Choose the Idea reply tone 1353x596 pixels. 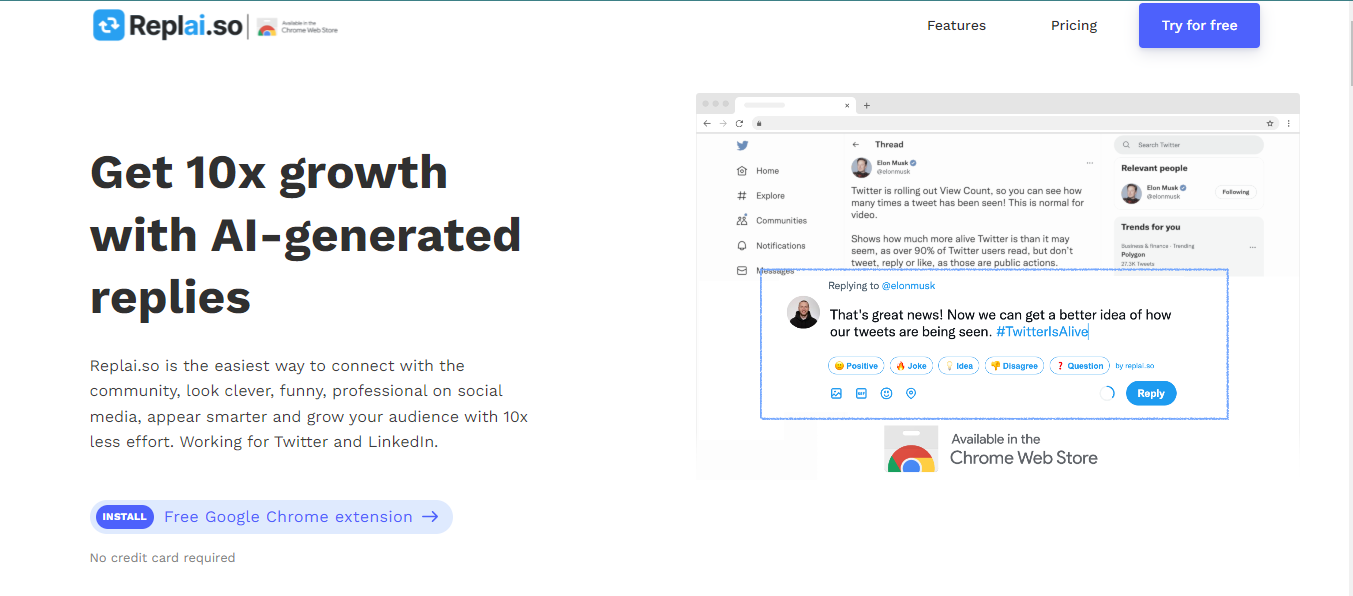[x=959, y=366]
